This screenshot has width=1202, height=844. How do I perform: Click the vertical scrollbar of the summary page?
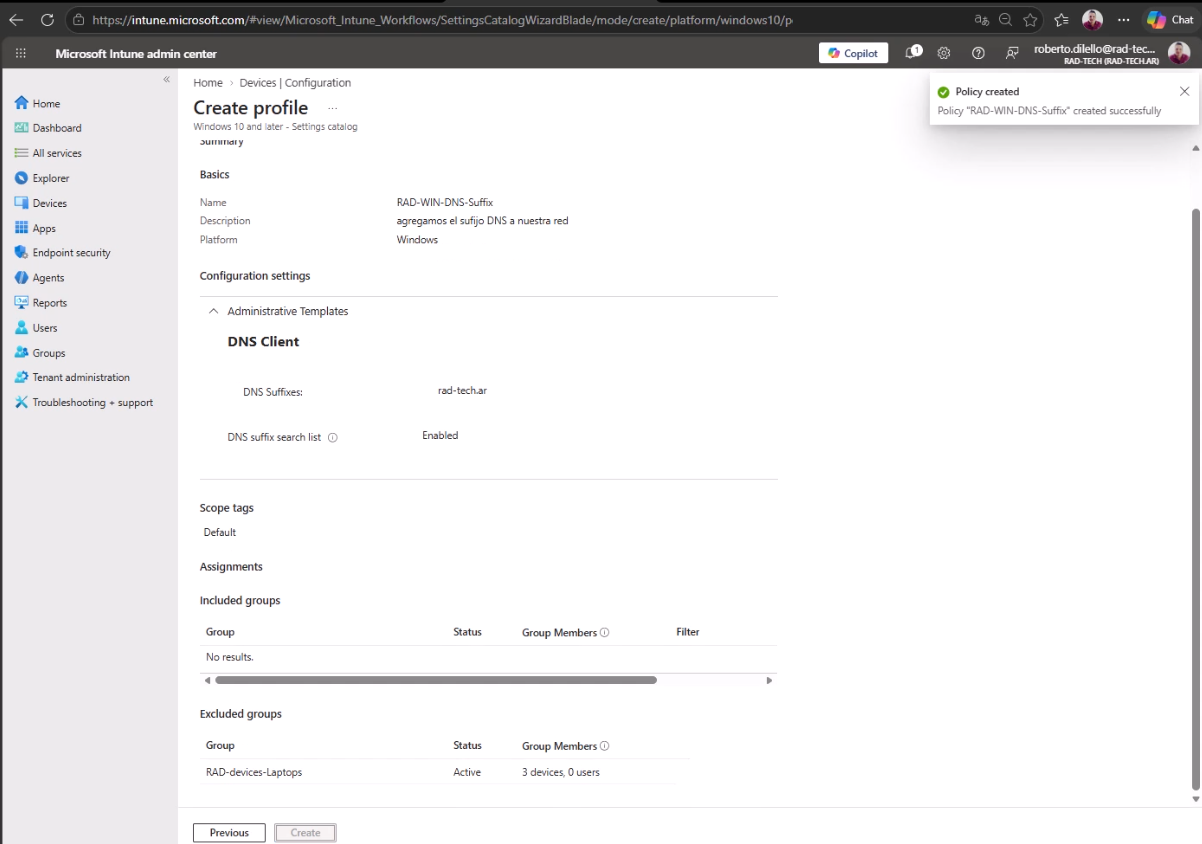(1195, 498)
